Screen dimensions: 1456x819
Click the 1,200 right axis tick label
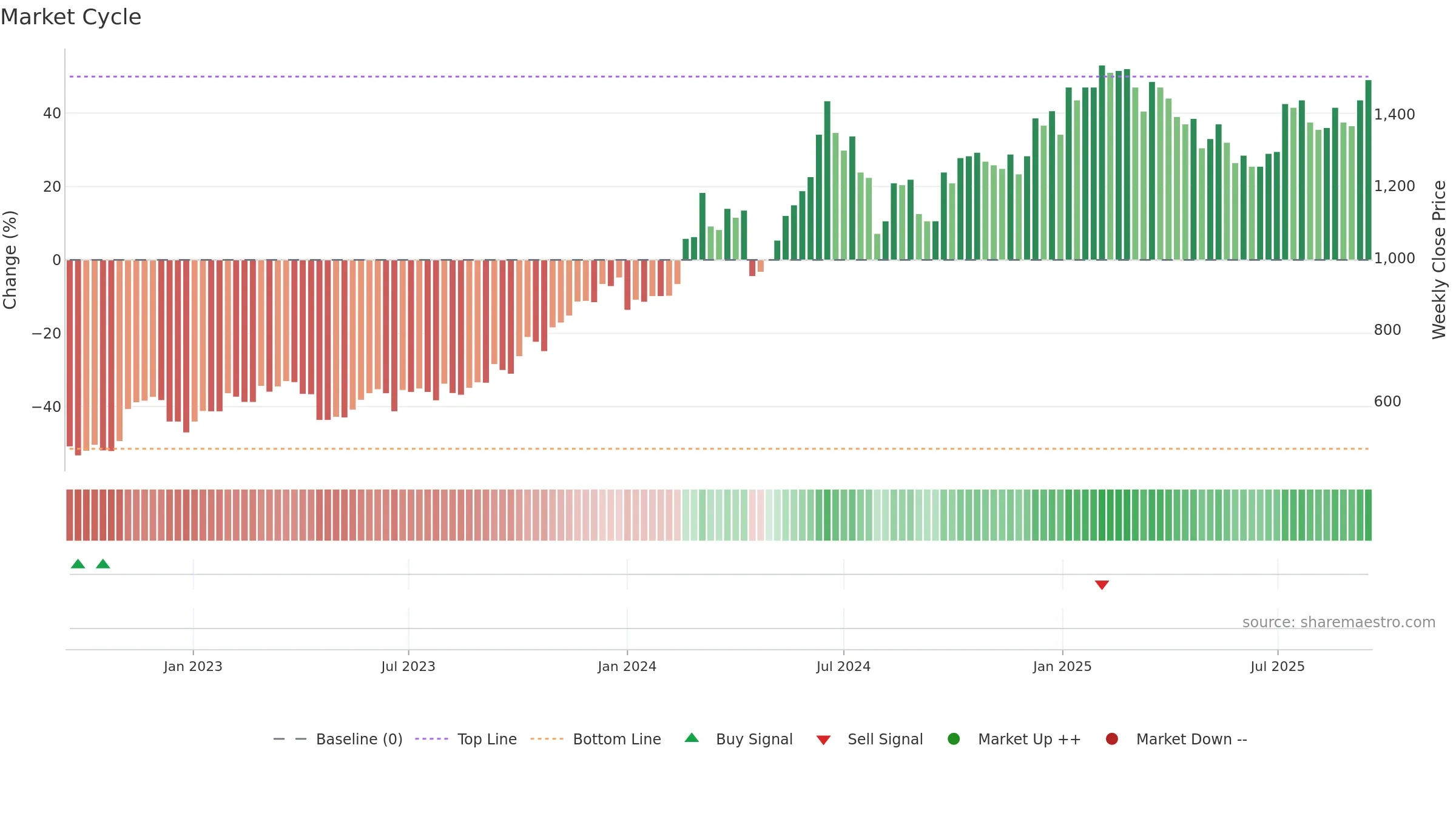[x=1394, y=186]
